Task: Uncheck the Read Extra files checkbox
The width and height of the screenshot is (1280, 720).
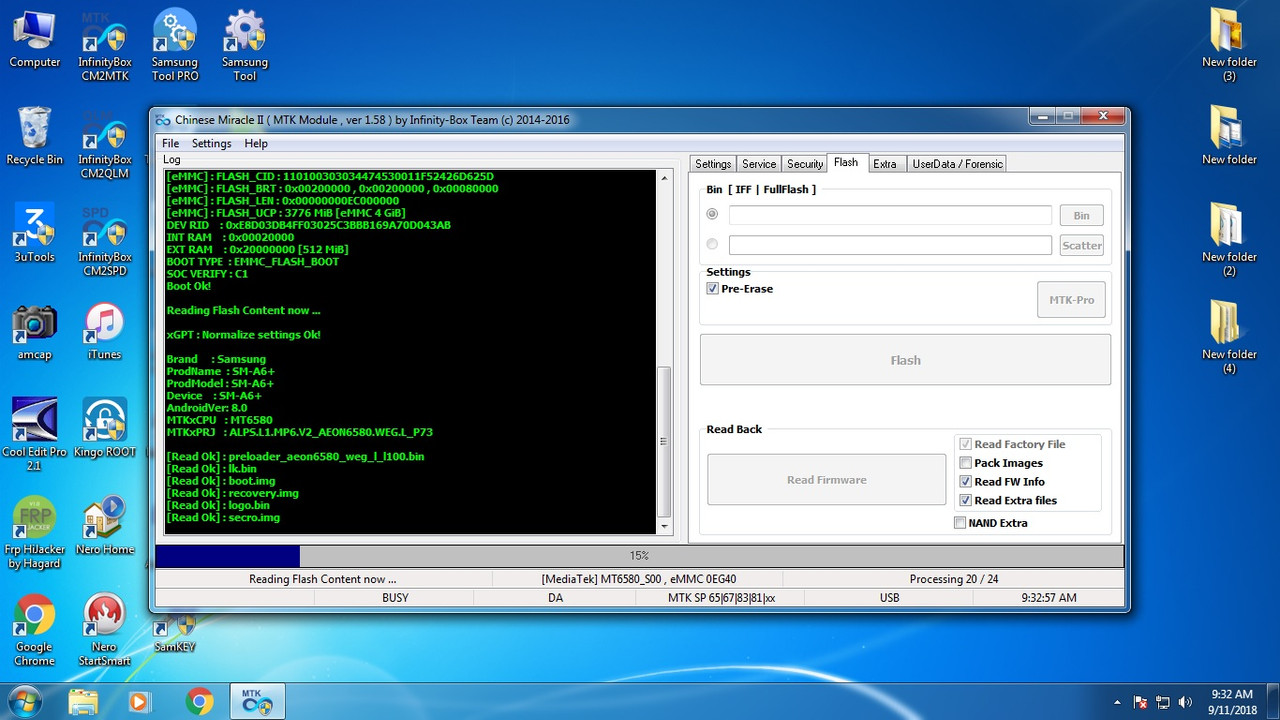Action: 965,501
